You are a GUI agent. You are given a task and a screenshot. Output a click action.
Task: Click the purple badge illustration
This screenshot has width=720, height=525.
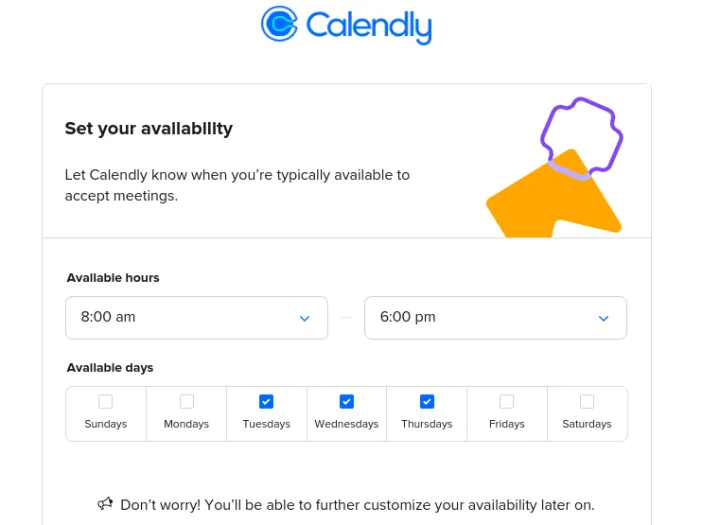(x=581, y=137)
